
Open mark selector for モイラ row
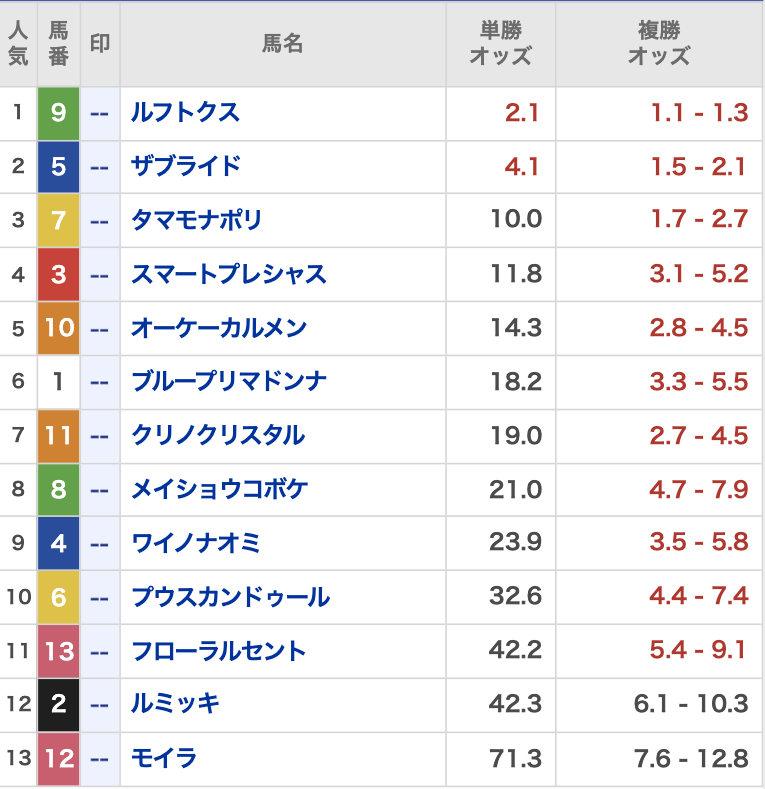tap(100, 759)
